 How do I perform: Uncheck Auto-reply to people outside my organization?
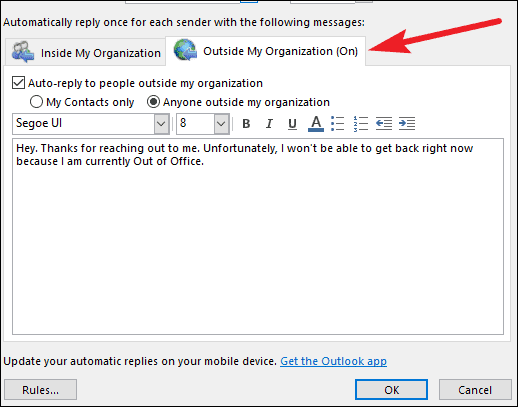pos(18,83)
